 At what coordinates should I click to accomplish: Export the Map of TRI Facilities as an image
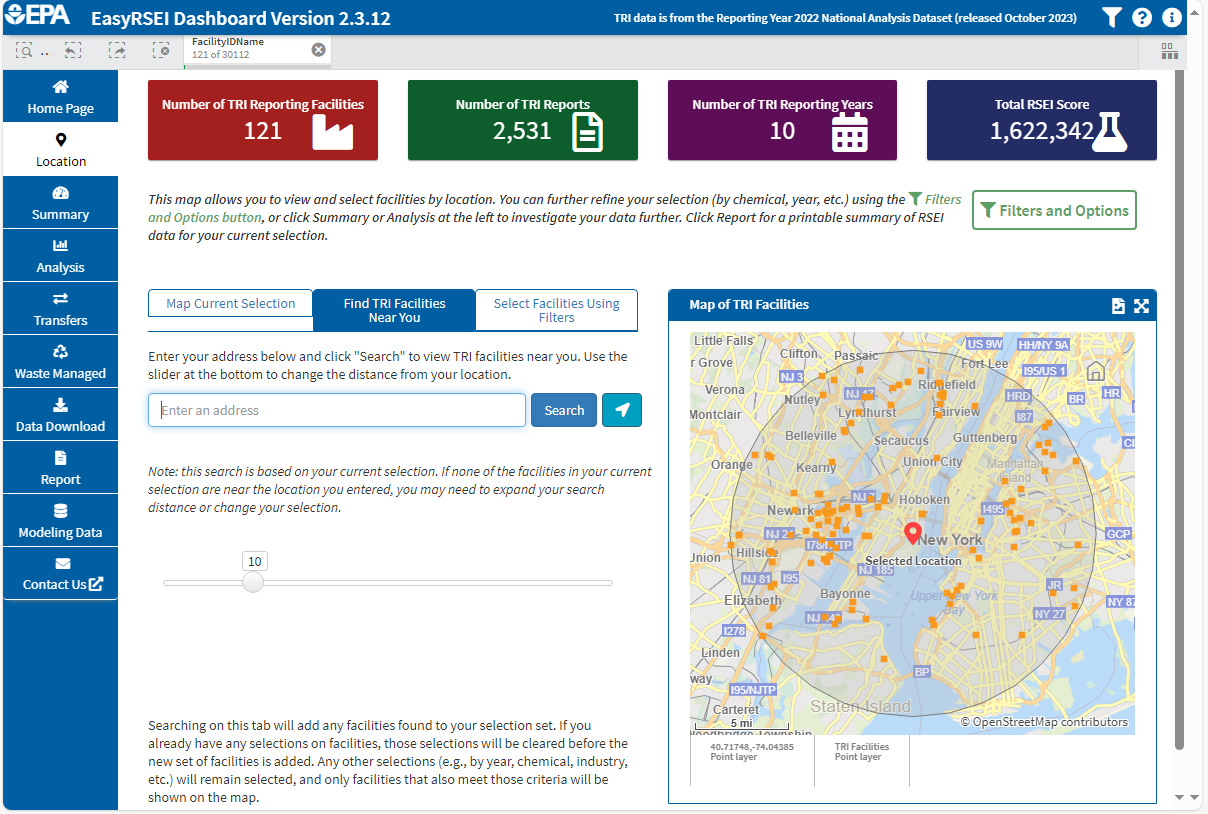coord(1118,305)
